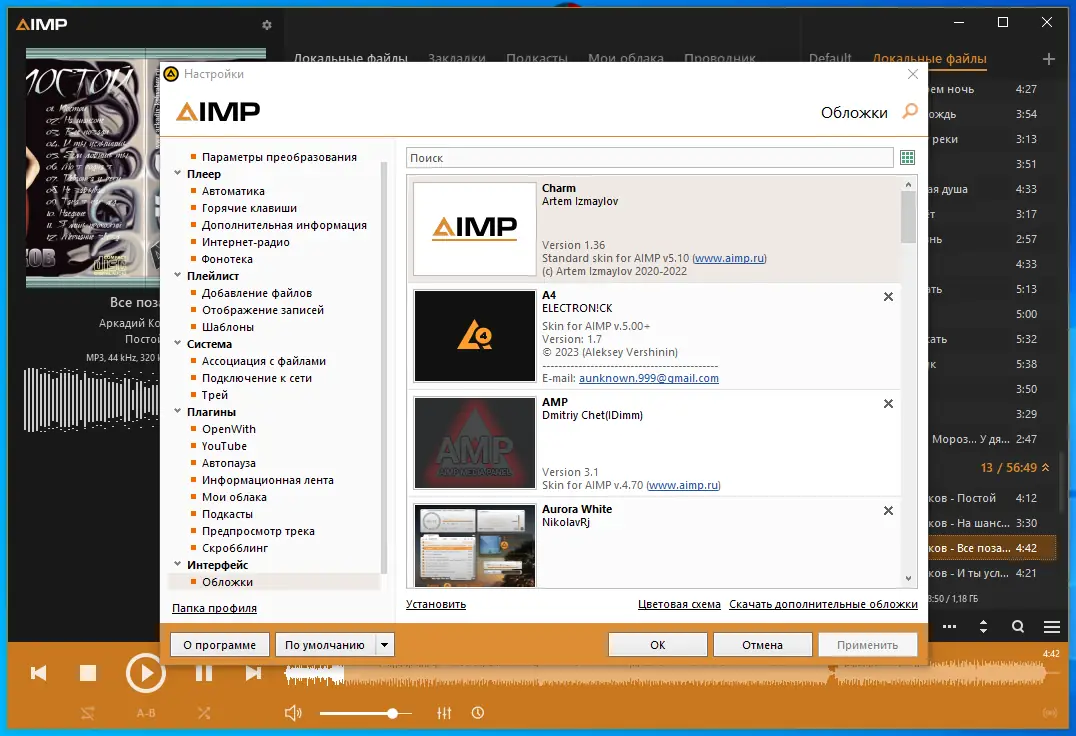Image resolution: width=1076 pixels, height=736 pixels.
Task: Click the О программе button
Action: tap(220, 645)
